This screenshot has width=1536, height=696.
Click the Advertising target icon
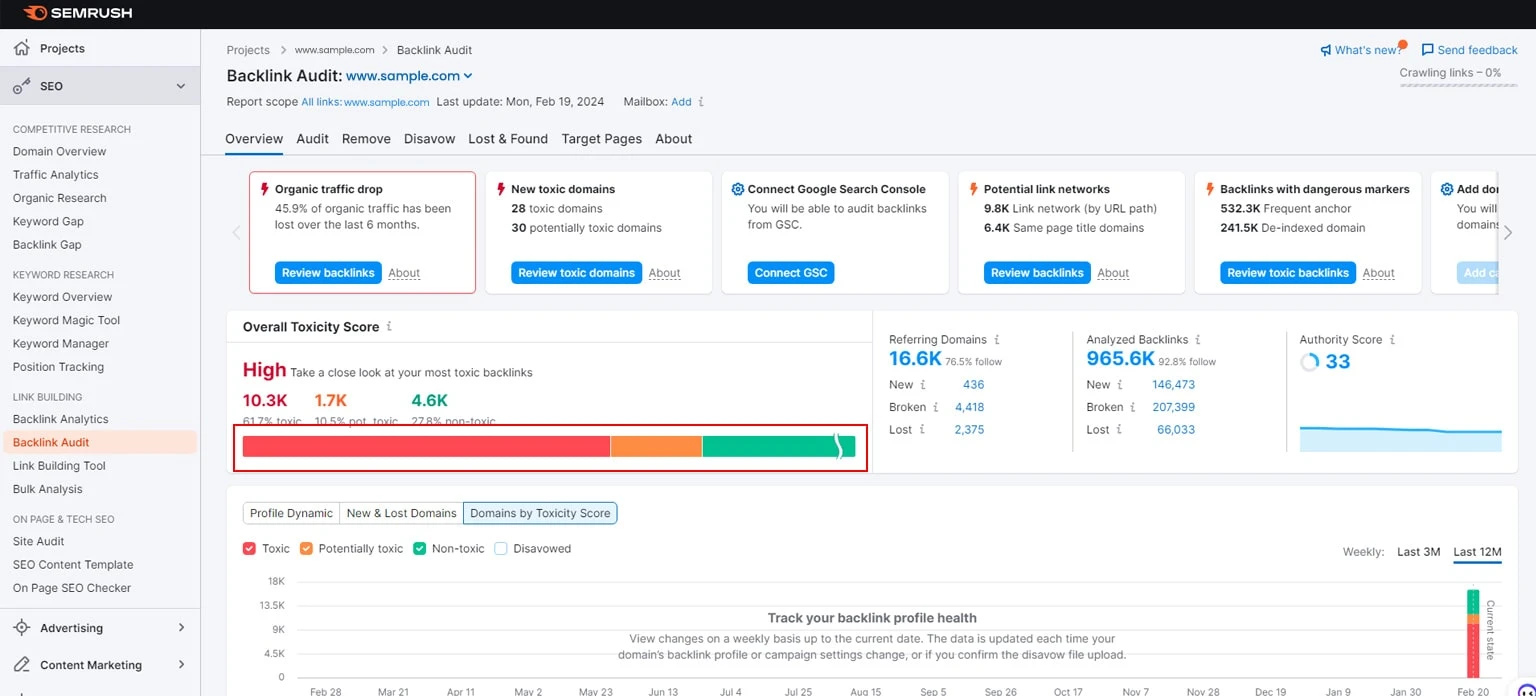[21, 628]
